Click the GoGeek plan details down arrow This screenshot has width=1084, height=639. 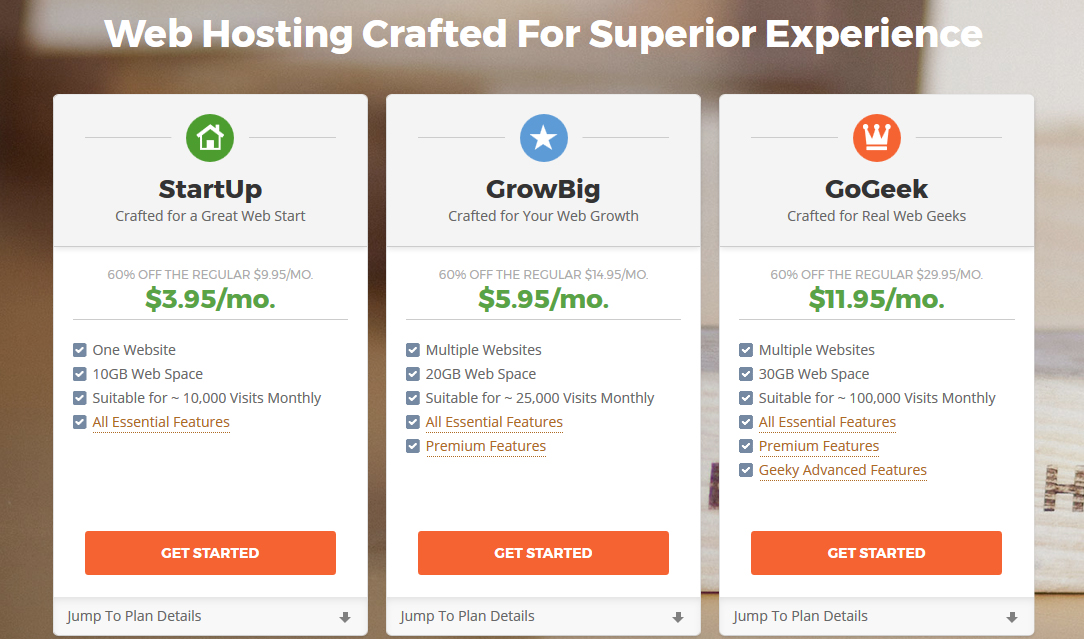click(1011, 617)
